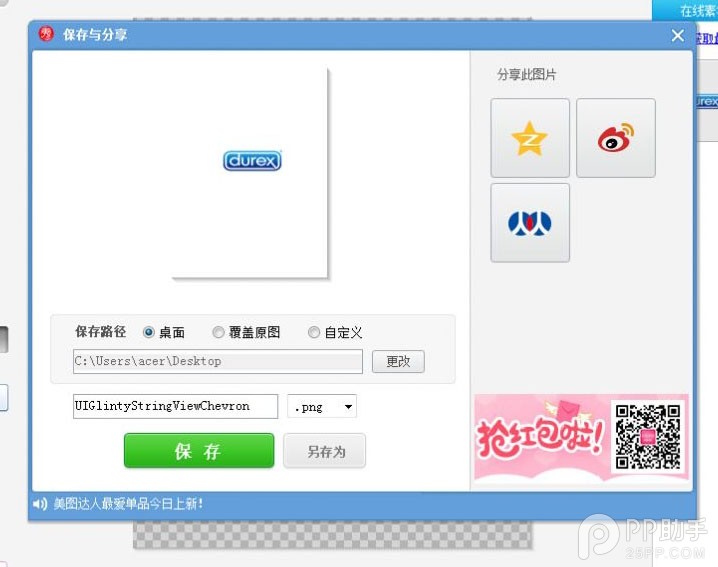The height and width of the screenshot is (567, 718).
Task: Close the 保存与分享 dialog
Action: click(x=678, y=35)
